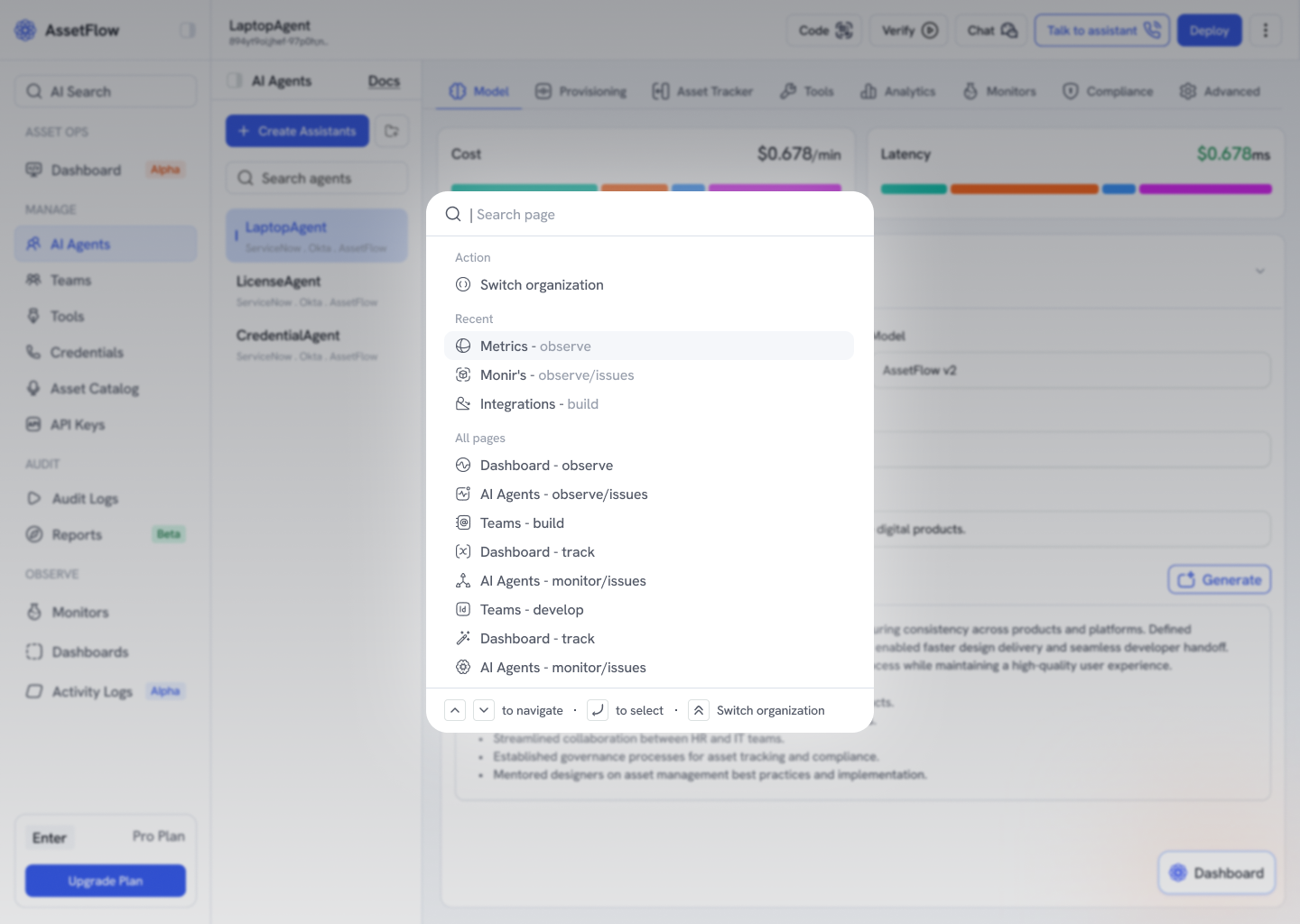Click the Search page input field
The height and width of the screenshot is (924, 1300).
point(650,214)
